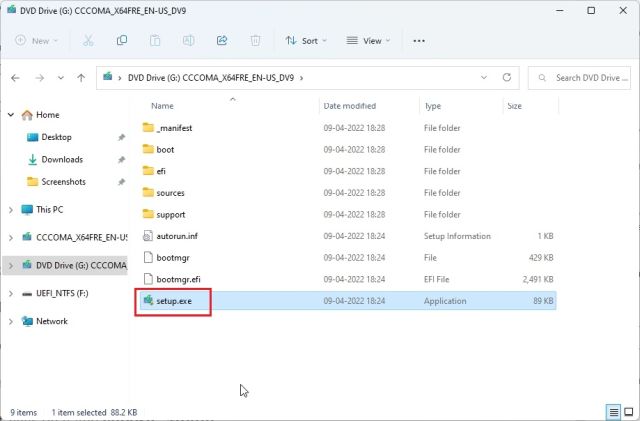The height and width of the screenshot is (421, 640).
Task: Sort by the Size column header
Action: [x=514, y=106]
